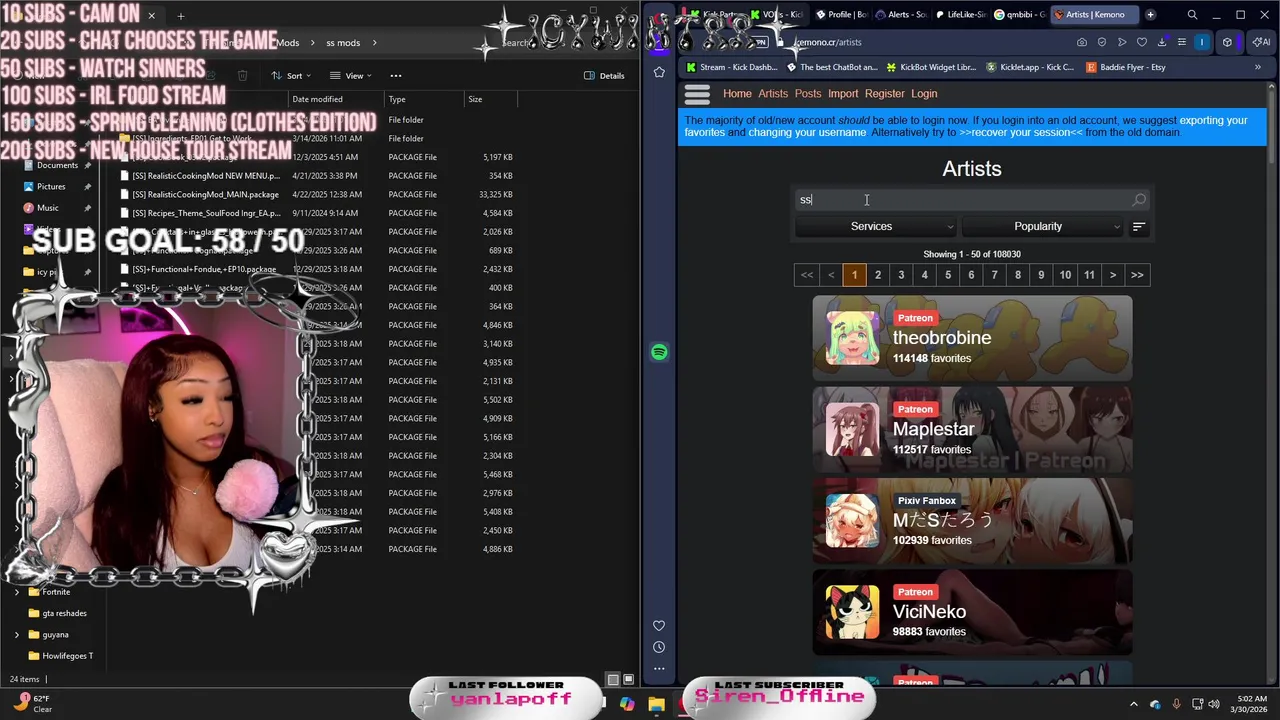Go to page 2 of artists
The width and height of the screenshot is (1280, 720).
pyautogui.click(x=878, y=275)
